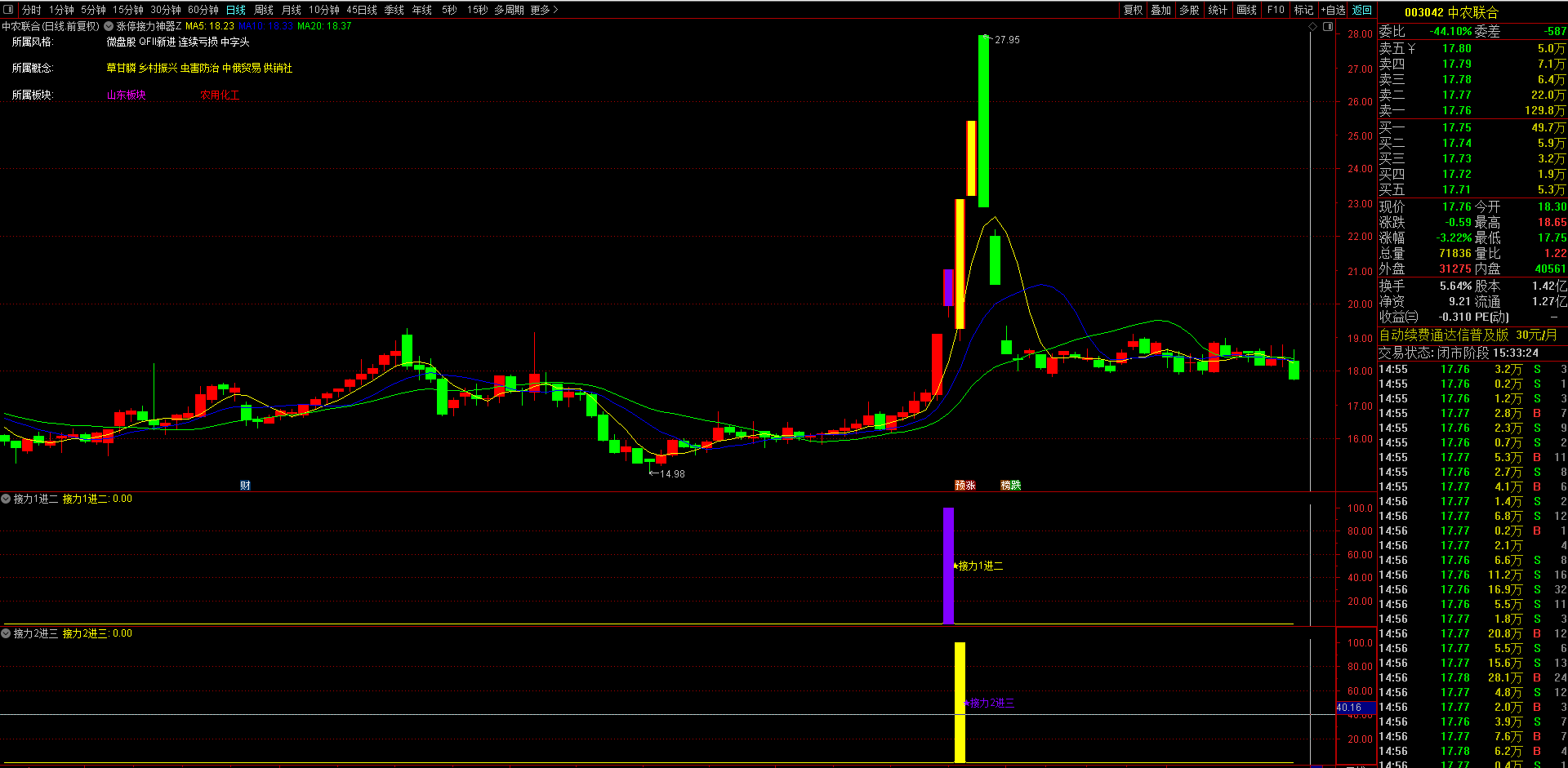This screenshot has width=1568, height=768.
Task: Click the 交易状态: 闭市阶段 status line
Action: pos(1459,353)
